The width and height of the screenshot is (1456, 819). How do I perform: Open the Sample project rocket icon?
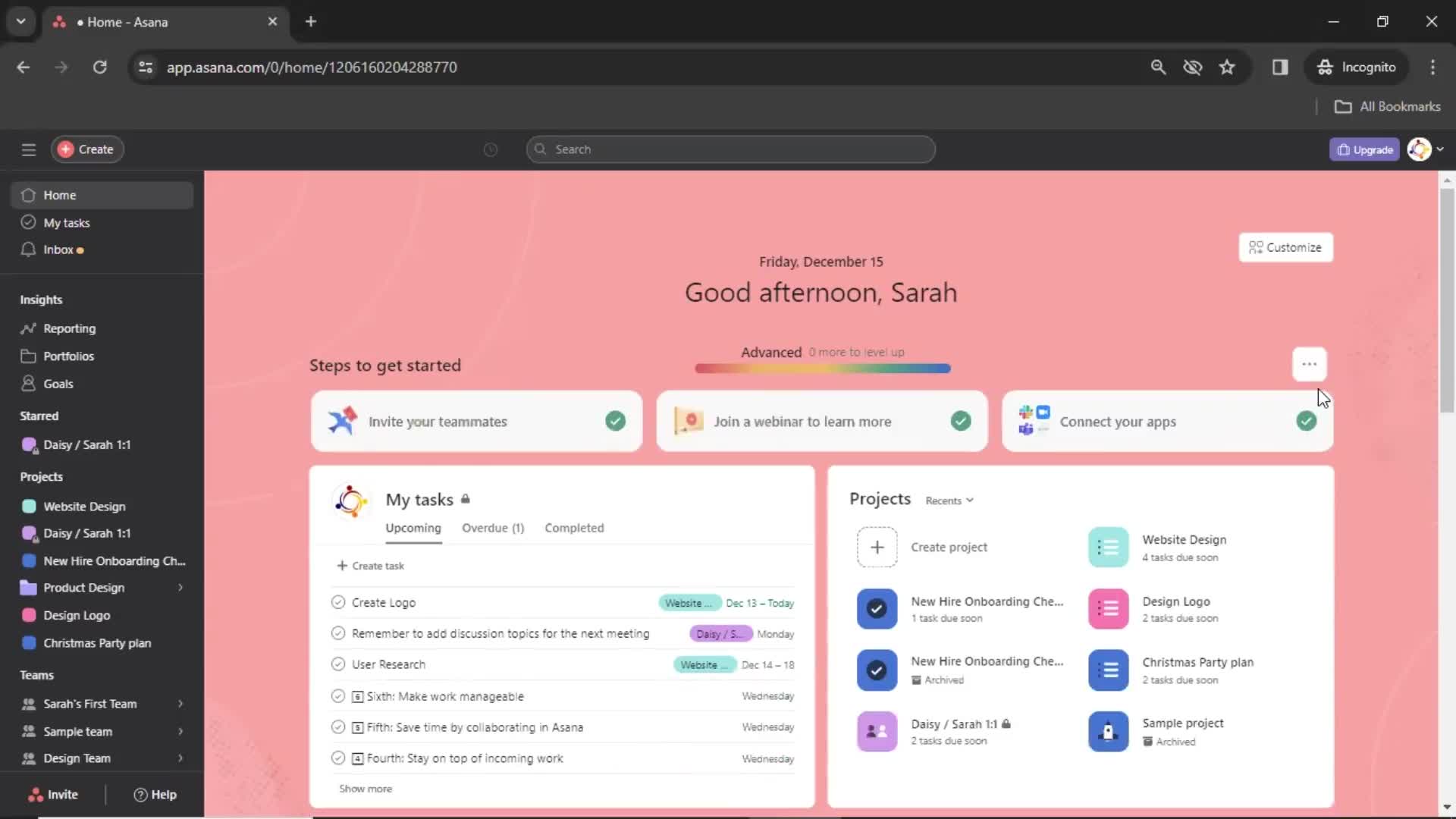[1108, 732]
